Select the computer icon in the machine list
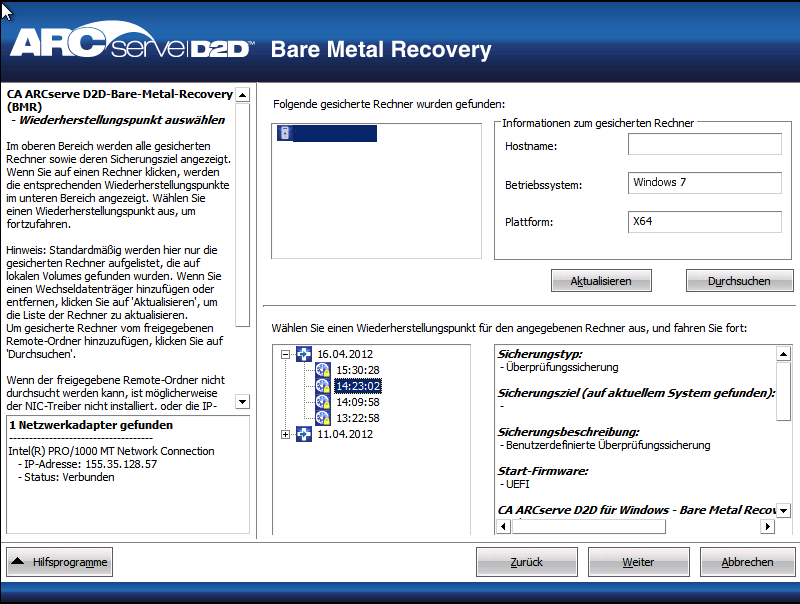The height and width of the screenshot is (604, 800). click(285, 133)
